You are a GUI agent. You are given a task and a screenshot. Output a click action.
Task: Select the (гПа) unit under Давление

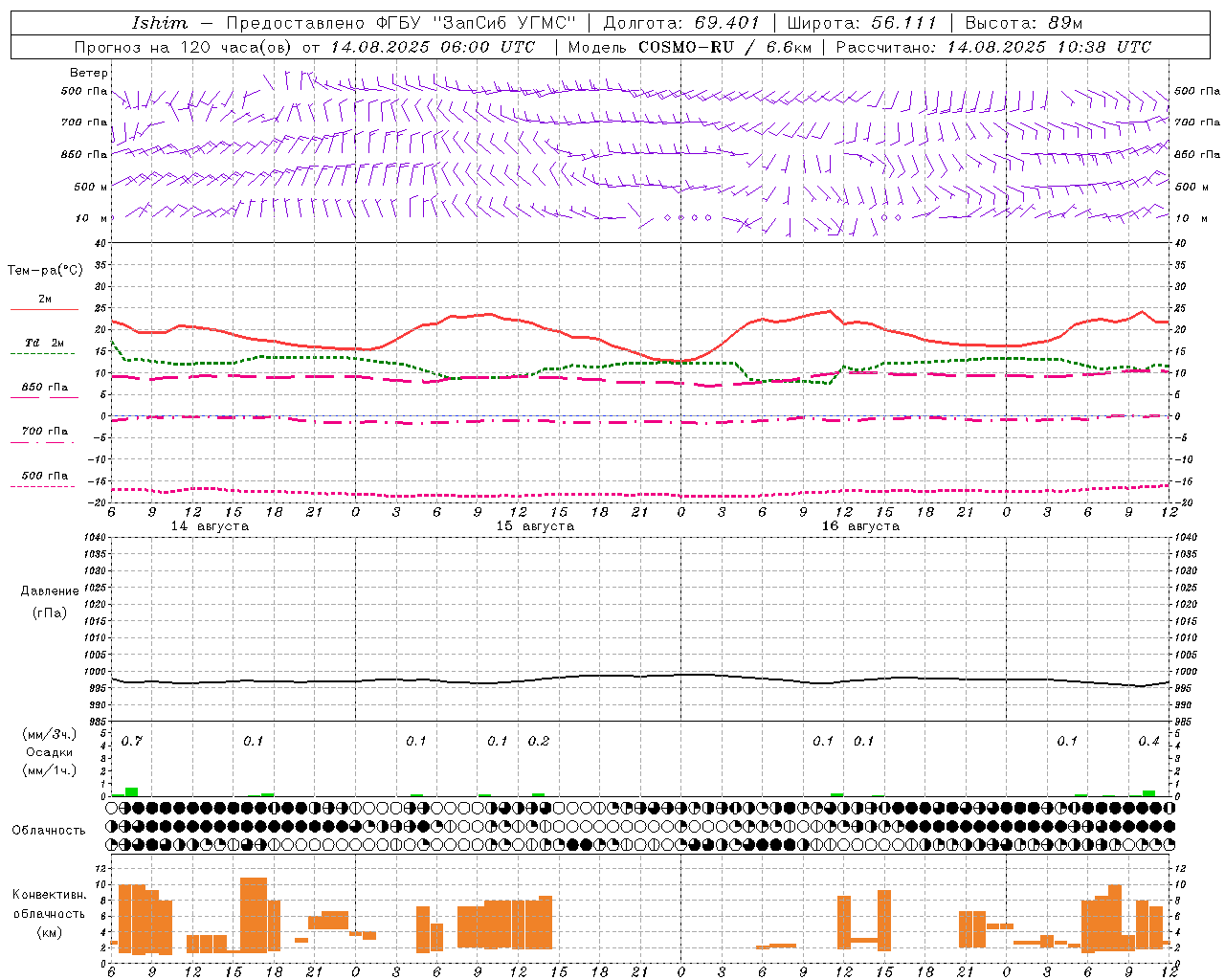pos(50,612)
